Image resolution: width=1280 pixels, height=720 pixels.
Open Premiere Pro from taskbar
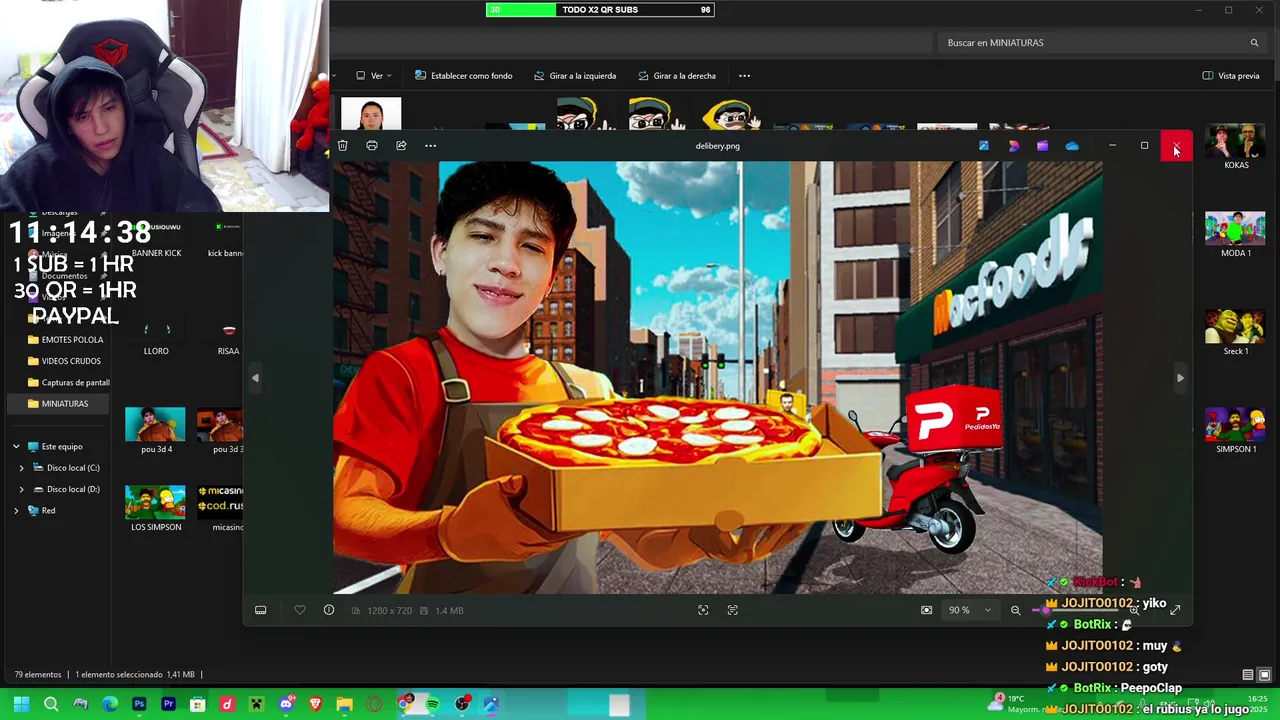pyautogui.click(x=168, y=704)
